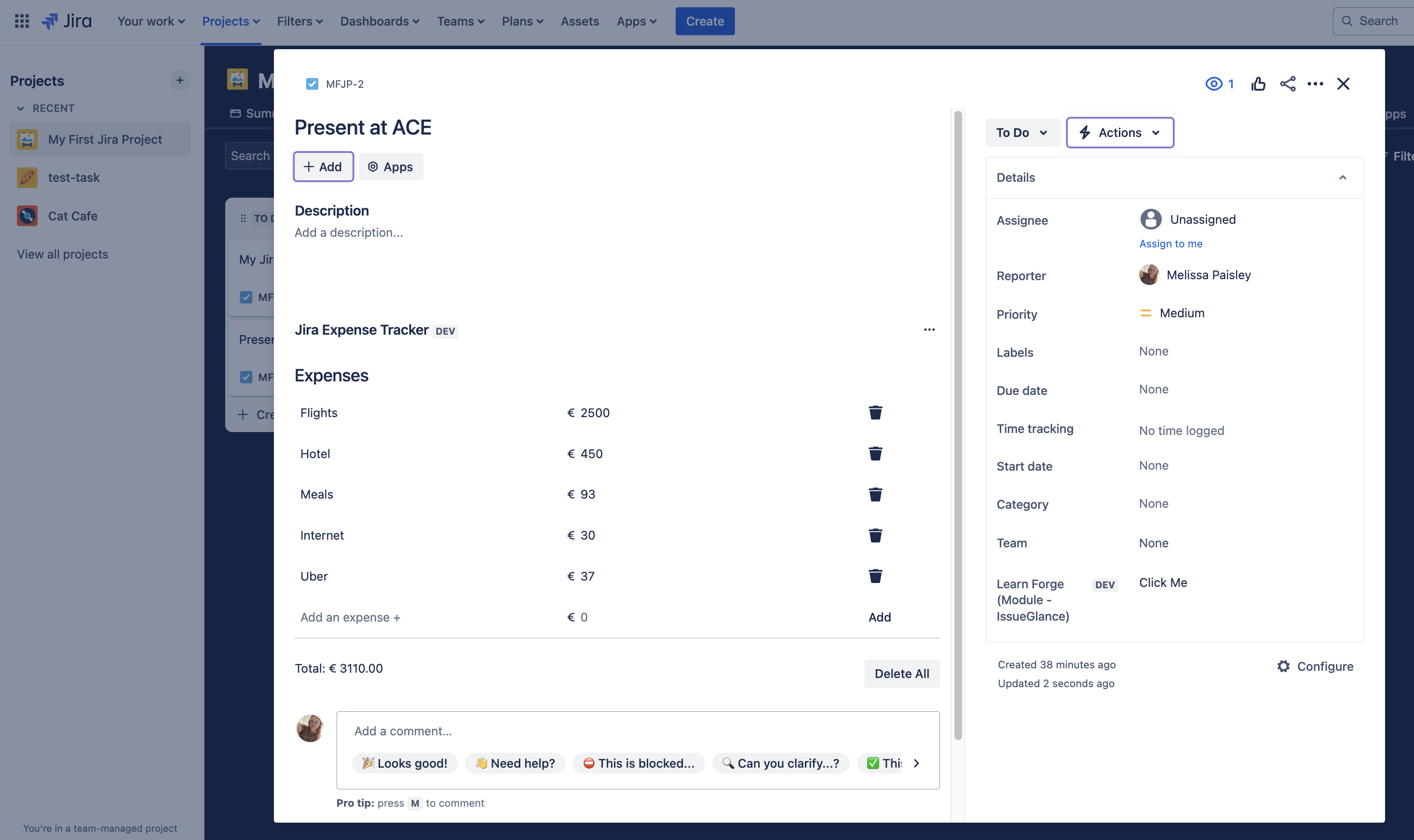Image resolution: width=1414 pixels, height=840 pixels.
Task: Remove the Uber expense via trash icon
Action: coord(875,576)
